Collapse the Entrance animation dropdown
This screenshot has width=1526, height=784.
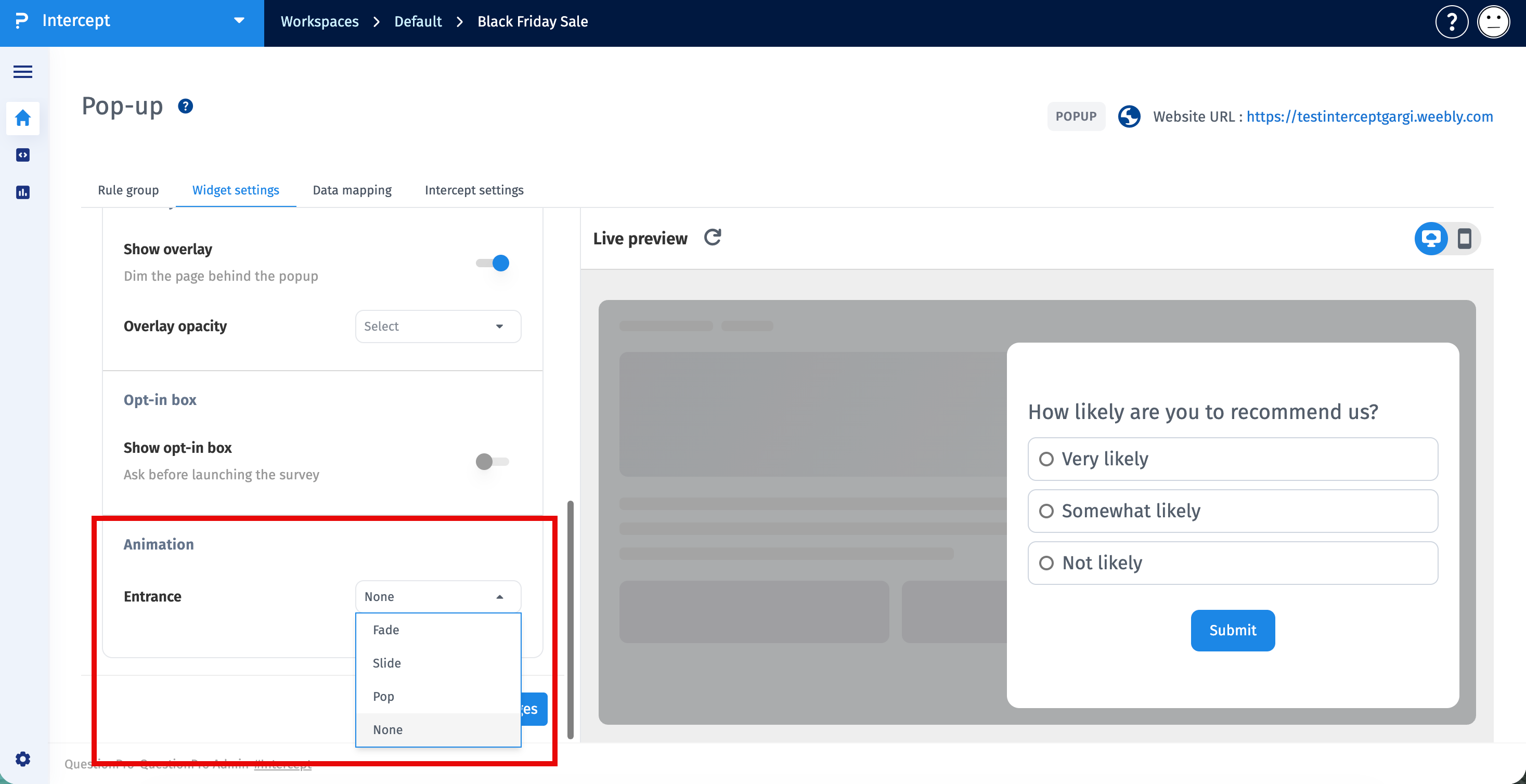438,597
